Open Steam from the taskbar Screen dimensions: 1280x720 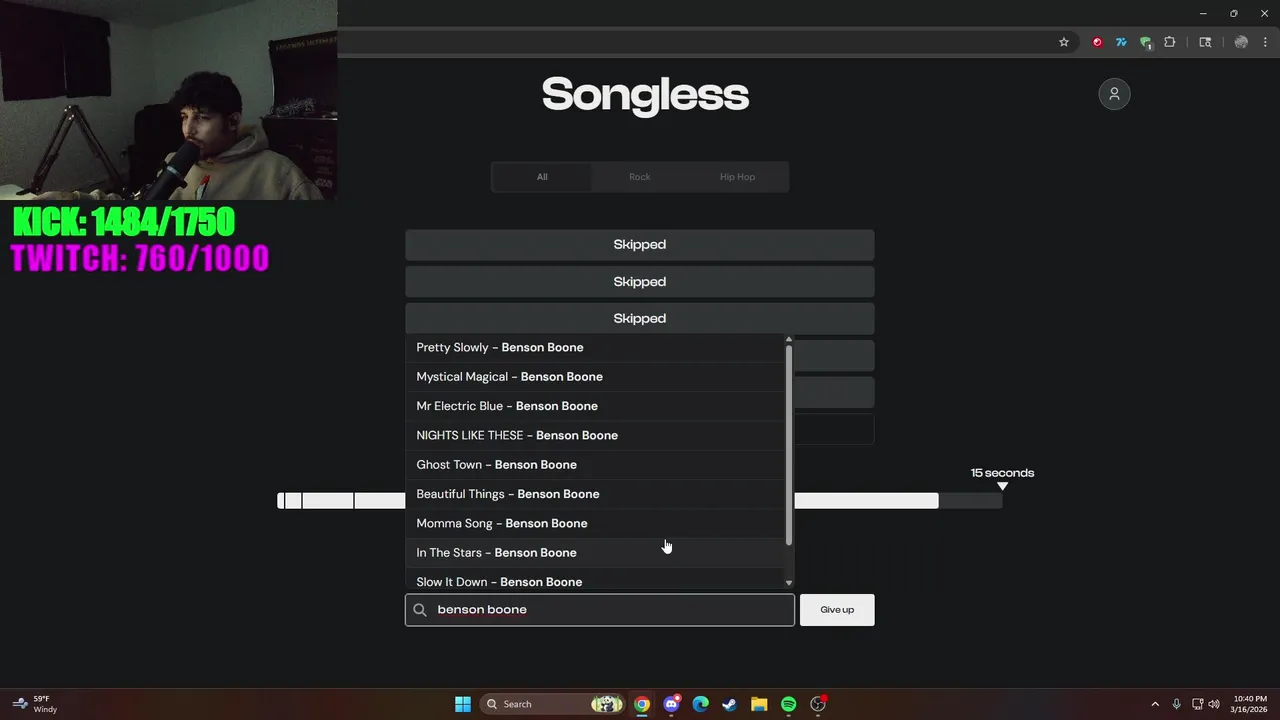(730, 704)
